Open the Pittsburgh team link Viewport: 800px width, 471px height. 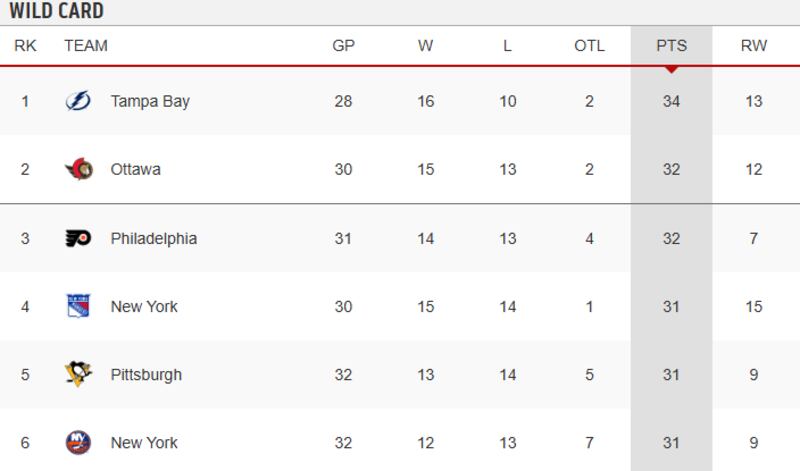click(x=146, y=375)
